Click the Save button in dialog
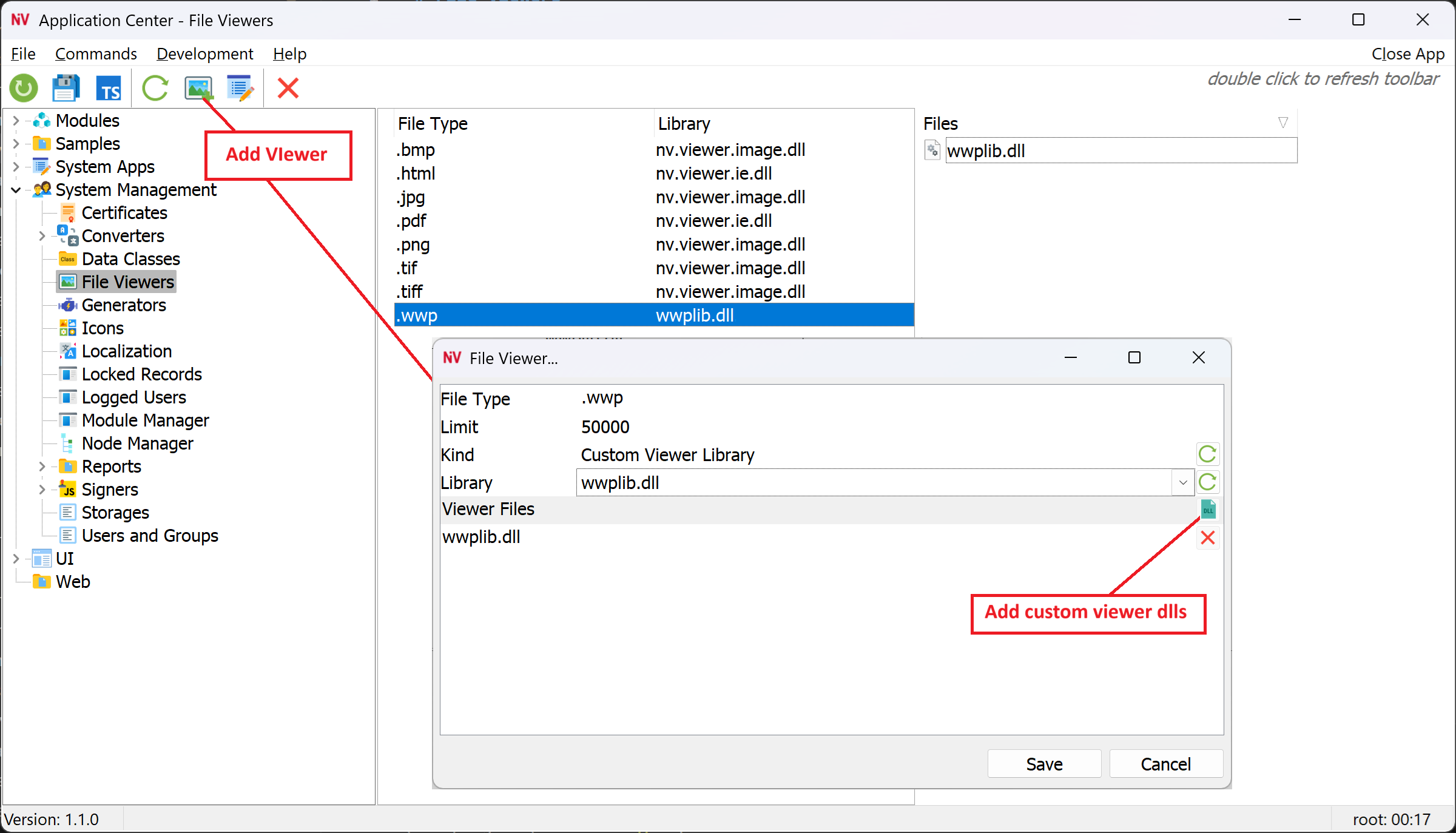The width and height of the screenshot is (1456, 833). coord(1043,764)
